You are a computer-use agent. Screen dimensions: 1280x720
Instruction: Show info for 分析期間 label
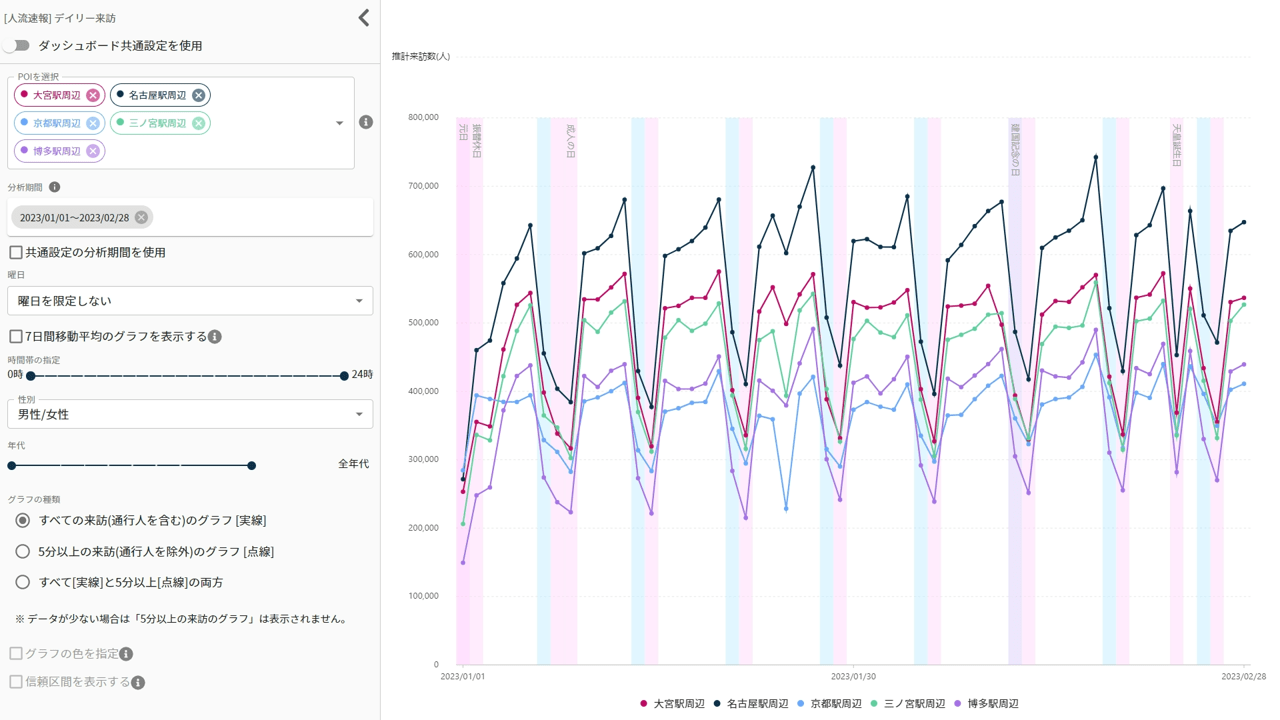coord(55,187)
